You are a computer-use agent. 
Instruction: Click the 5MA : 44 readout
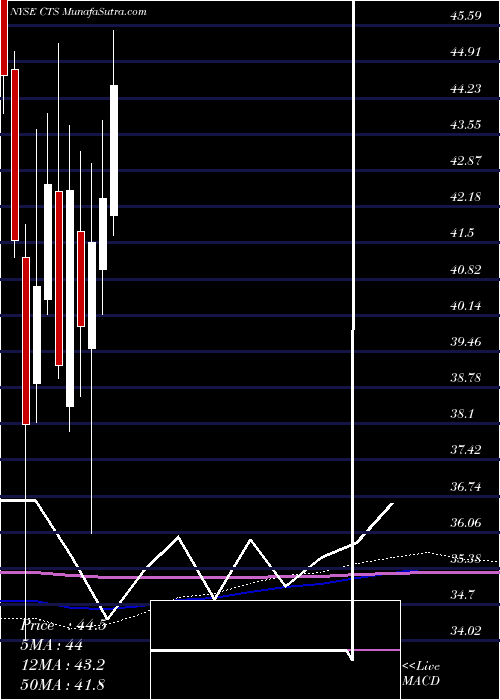[x=52, y=645]
